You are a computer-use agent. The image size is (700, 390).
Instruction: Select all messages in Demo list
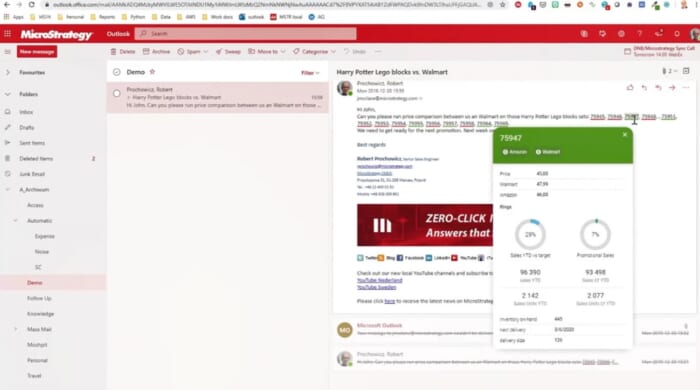(x=117, y=72)
